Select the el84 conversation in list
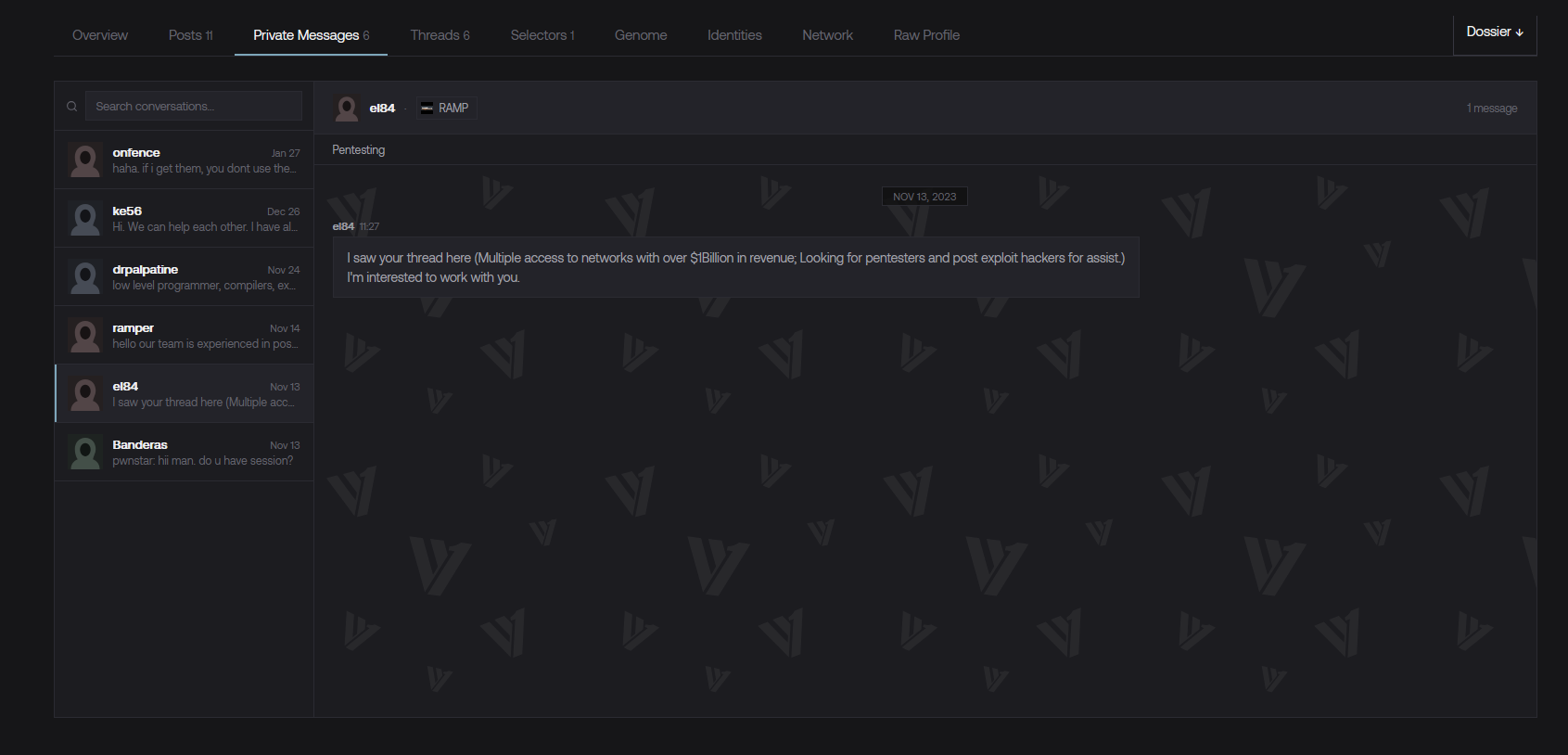The image size is (1568, 755). point(184,393)
